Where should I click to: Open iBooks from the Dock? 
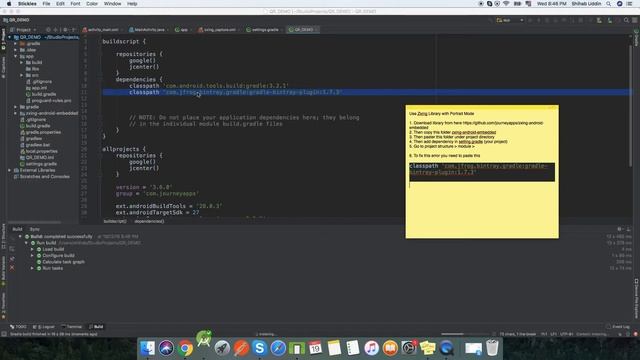click(x=390, y=348)
